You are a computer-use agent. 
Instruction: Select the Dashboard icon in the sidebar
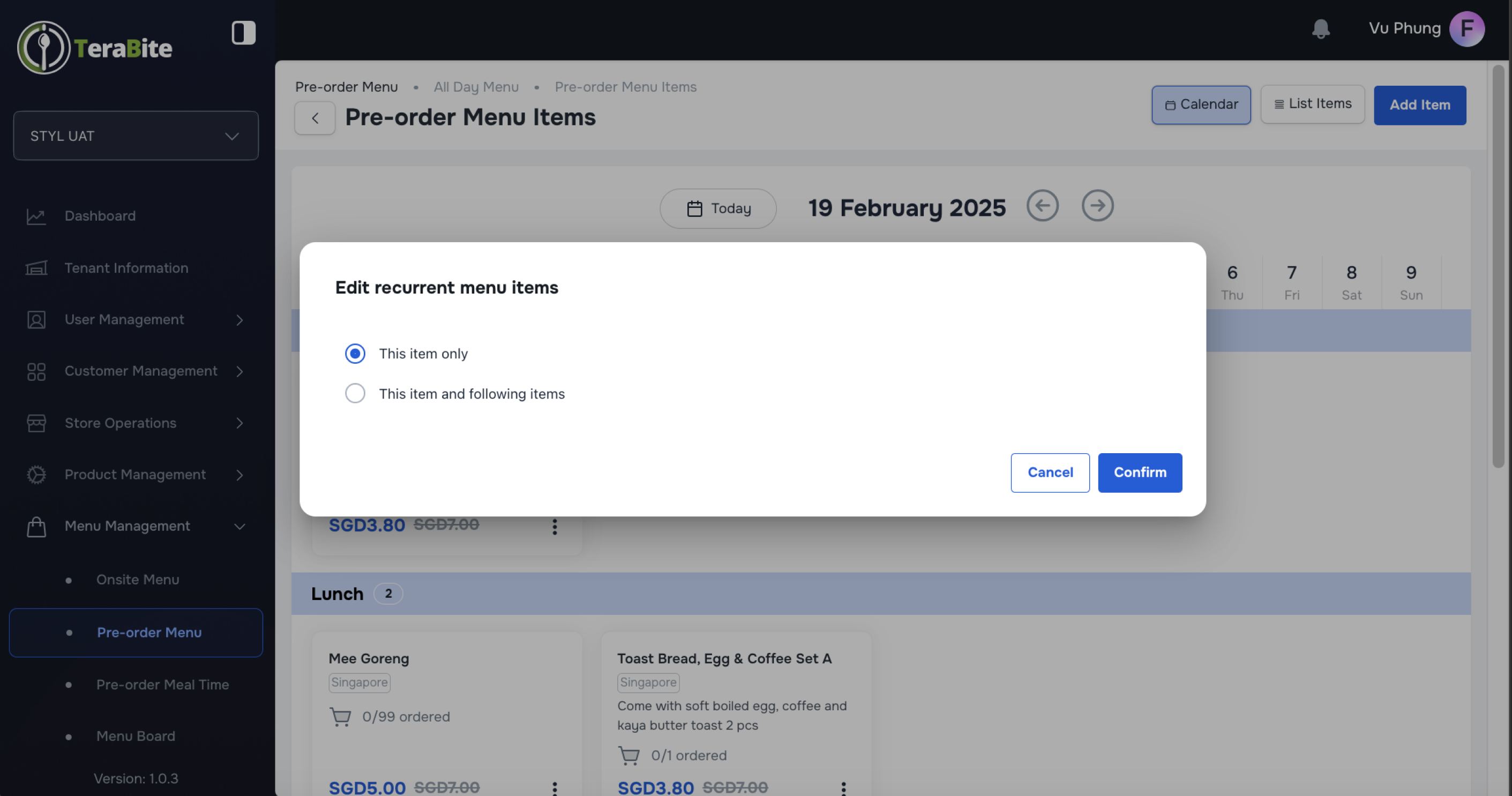36,216
